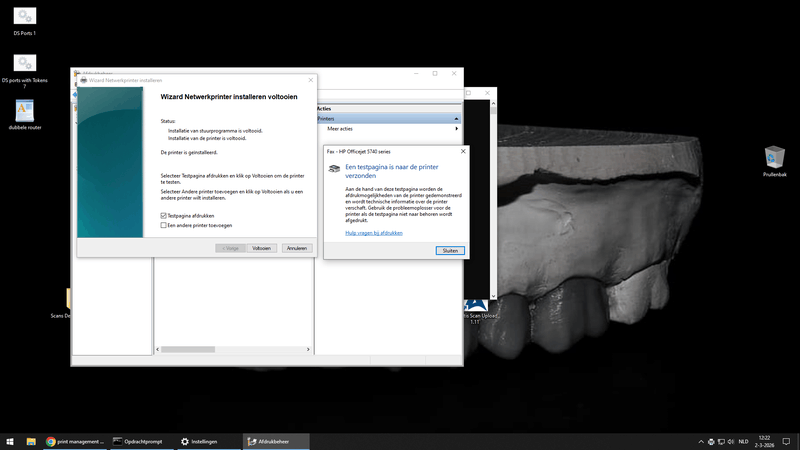
Task: Click the printer icon in test dialog
Action: (334, 169)
